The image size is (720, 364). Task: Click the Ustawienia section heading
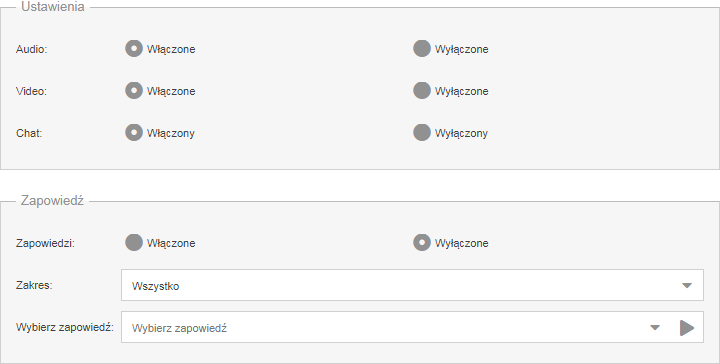(53, 6)
